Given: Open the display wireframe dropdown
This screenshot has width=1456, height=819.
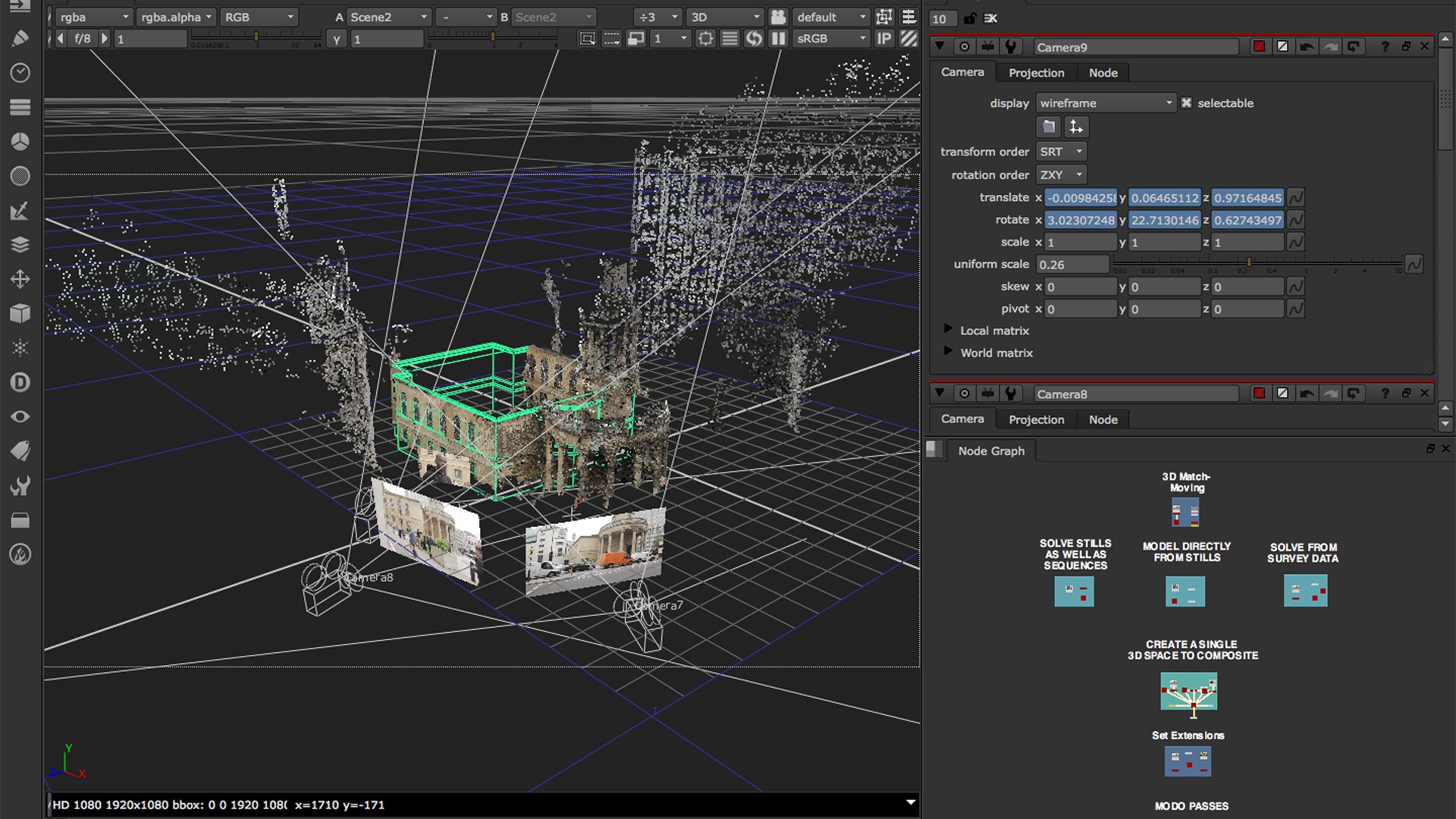Looking at the screenshot, I should click(x=1105, y=102).
